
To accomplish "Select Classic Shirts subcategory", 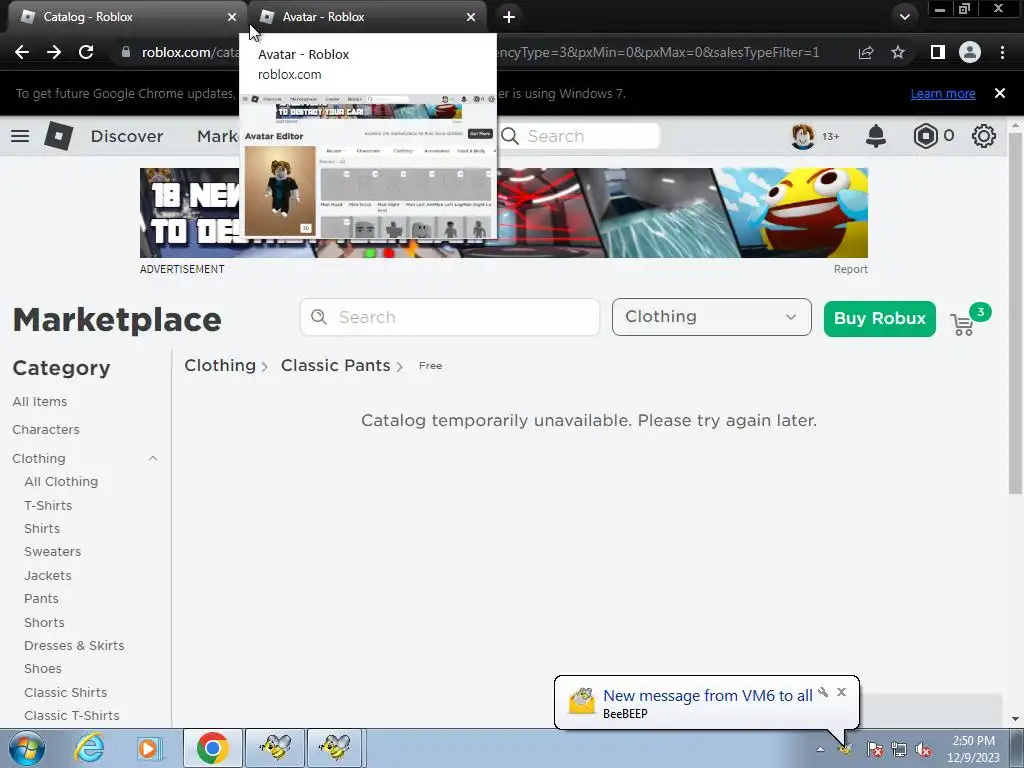I will click(x=65, y=692).
